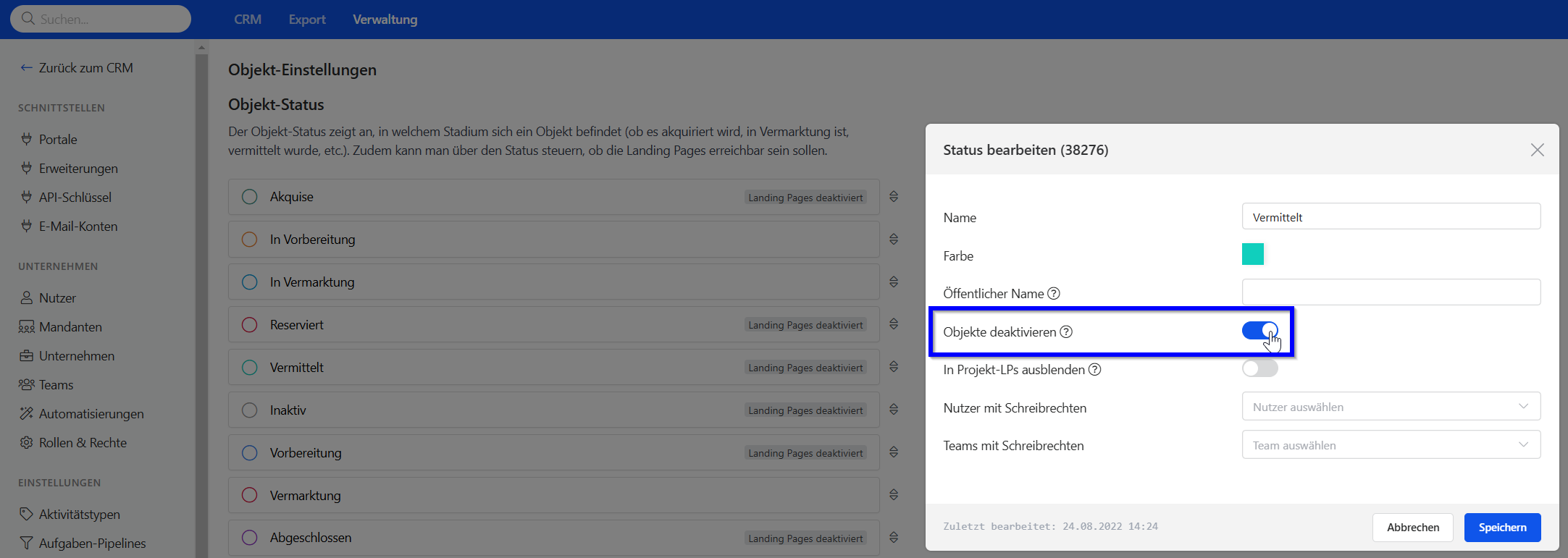
Task: Disable the Objekte deaktivieren toggle
Action: (1259, 331)
